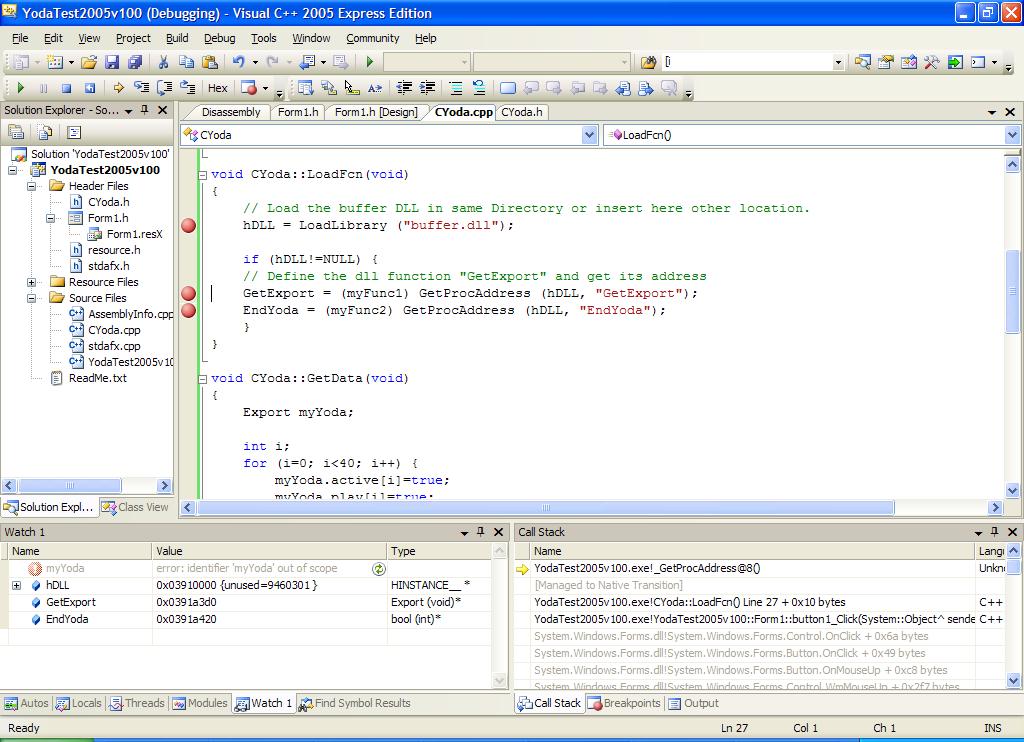Switch to CYoda.h tab
This screenshot has width=1024, height=742.
tap(522, 112)
